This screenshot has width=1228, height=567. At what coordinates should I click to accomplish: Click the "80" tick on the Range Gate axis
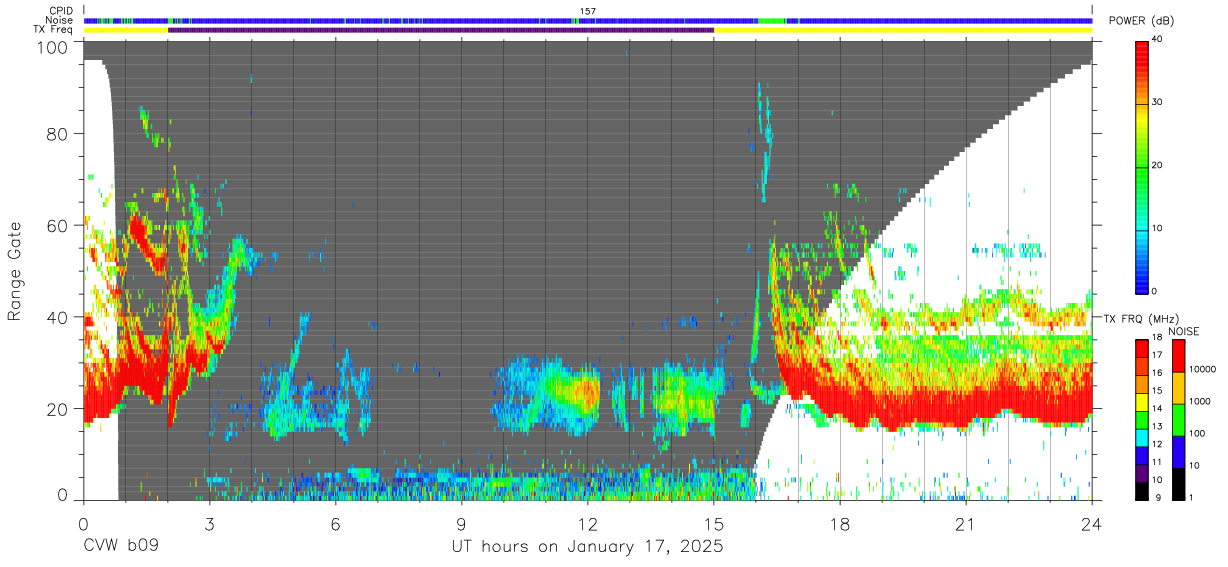(x=59, y=134)
